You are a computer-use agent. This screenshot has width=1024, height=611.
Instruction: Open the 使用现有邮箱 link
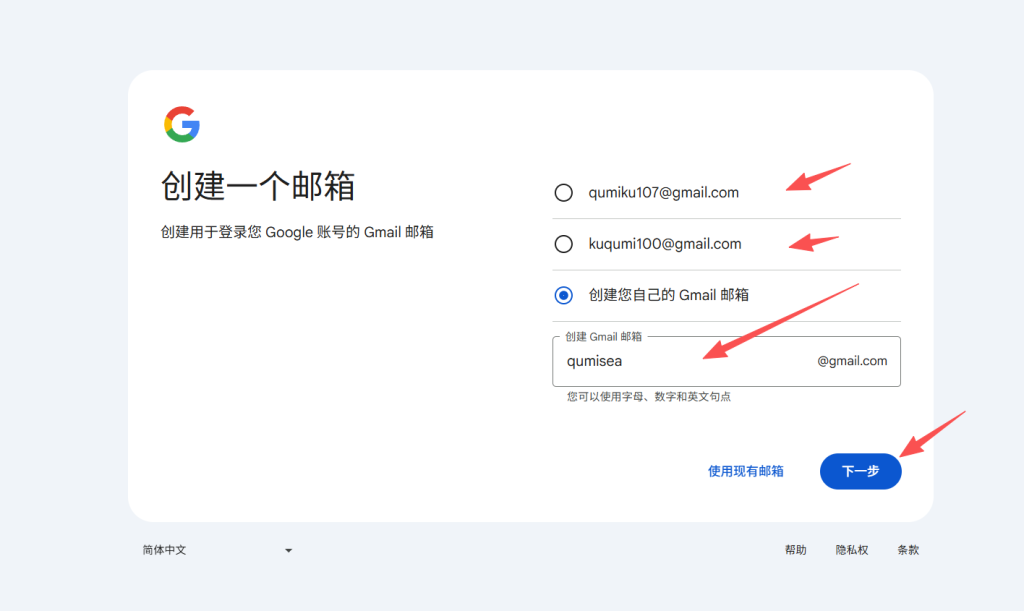coord(746,470)
